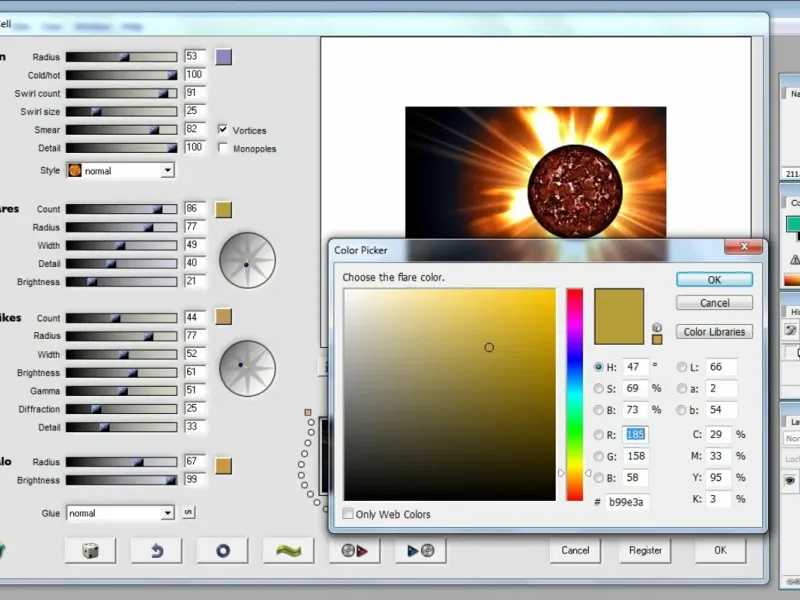The height and width of the screenshot is (600, 800).
Task: Click the Spikes star direction dial
Action: tap(247, 367)
